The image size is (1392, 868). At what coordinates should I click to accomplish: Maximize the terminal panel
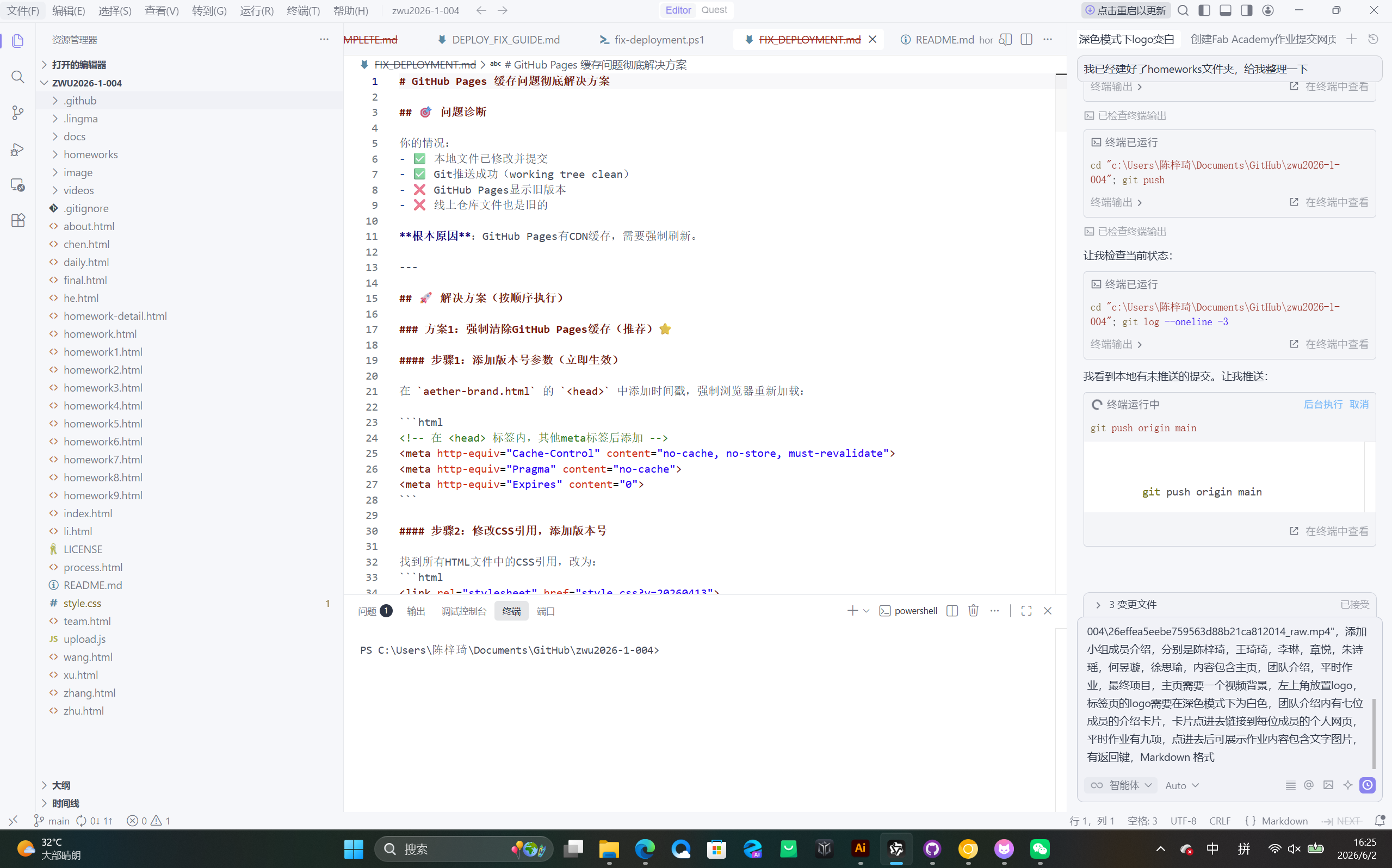click(1026, 611)
